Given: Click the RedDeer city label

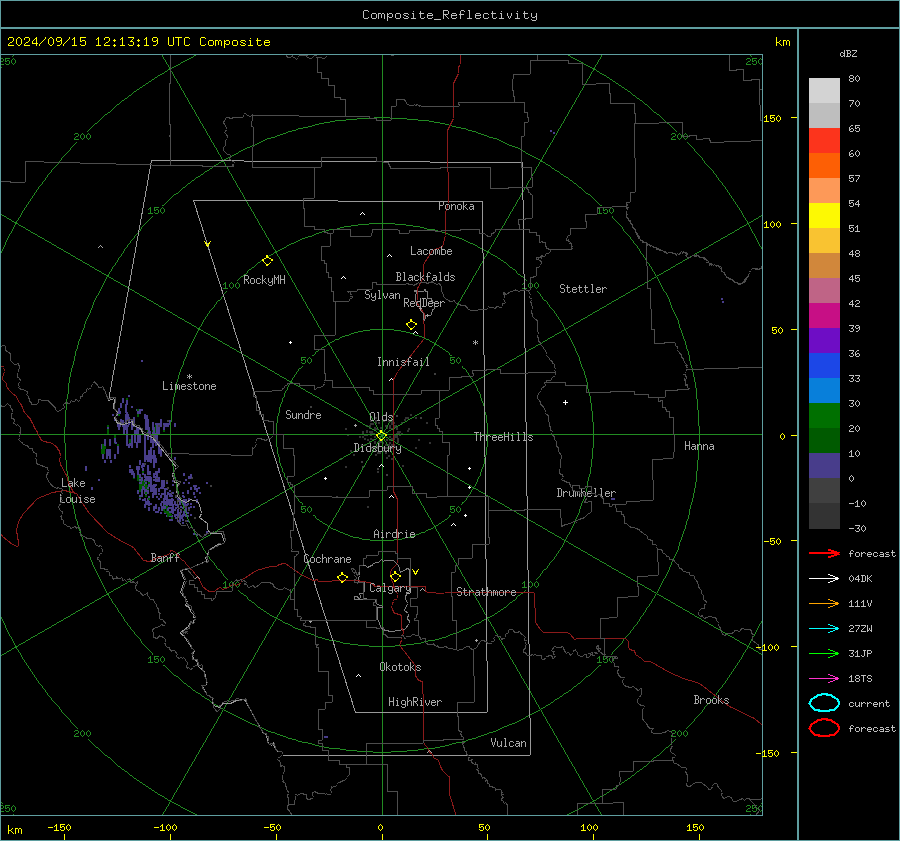Looking at the screenshot, I should (x=424, y=303).
